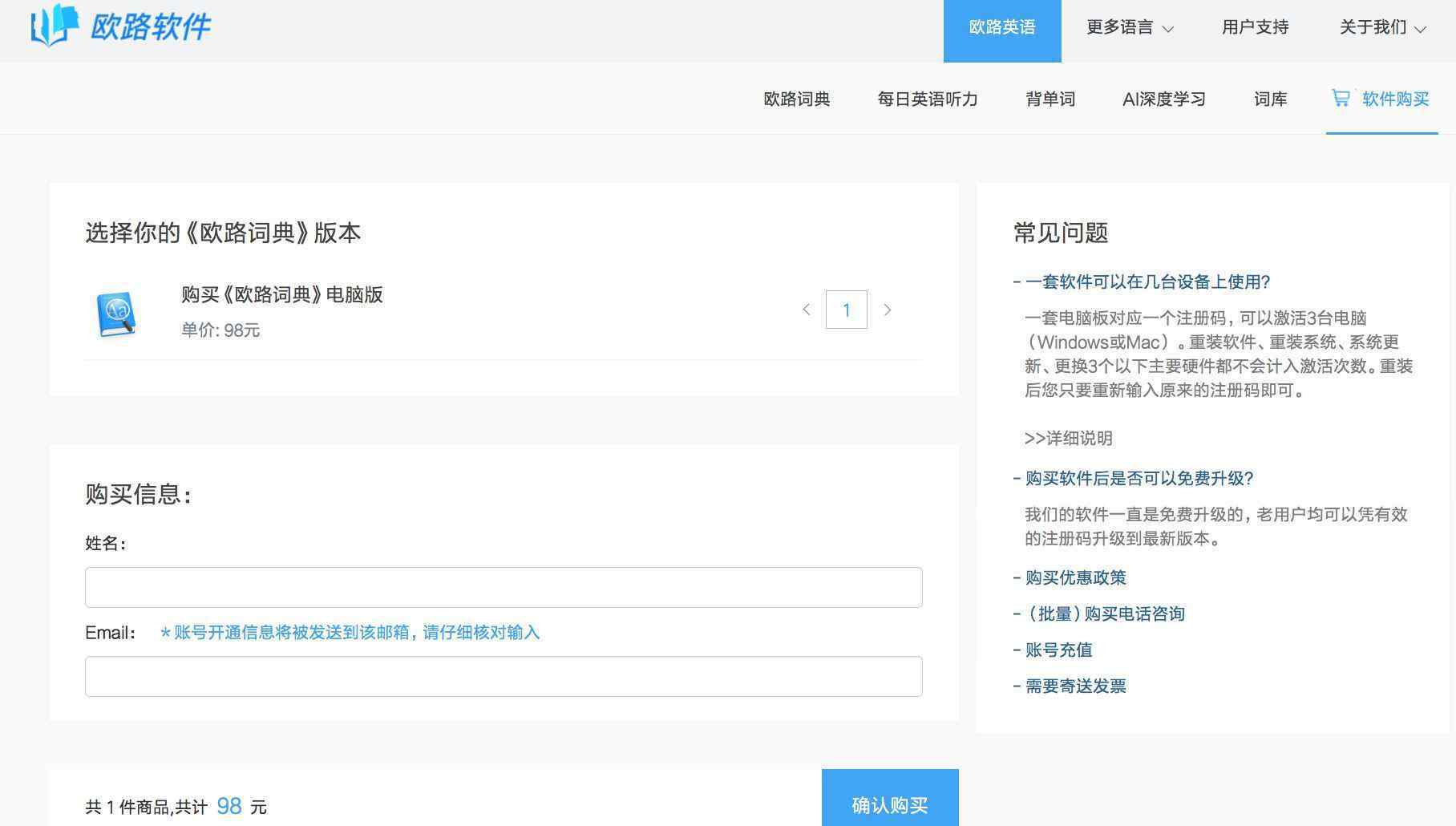Open the >>详细说明 link
The height and width of the screenshot is (826, 1456).
(1068, 438)
